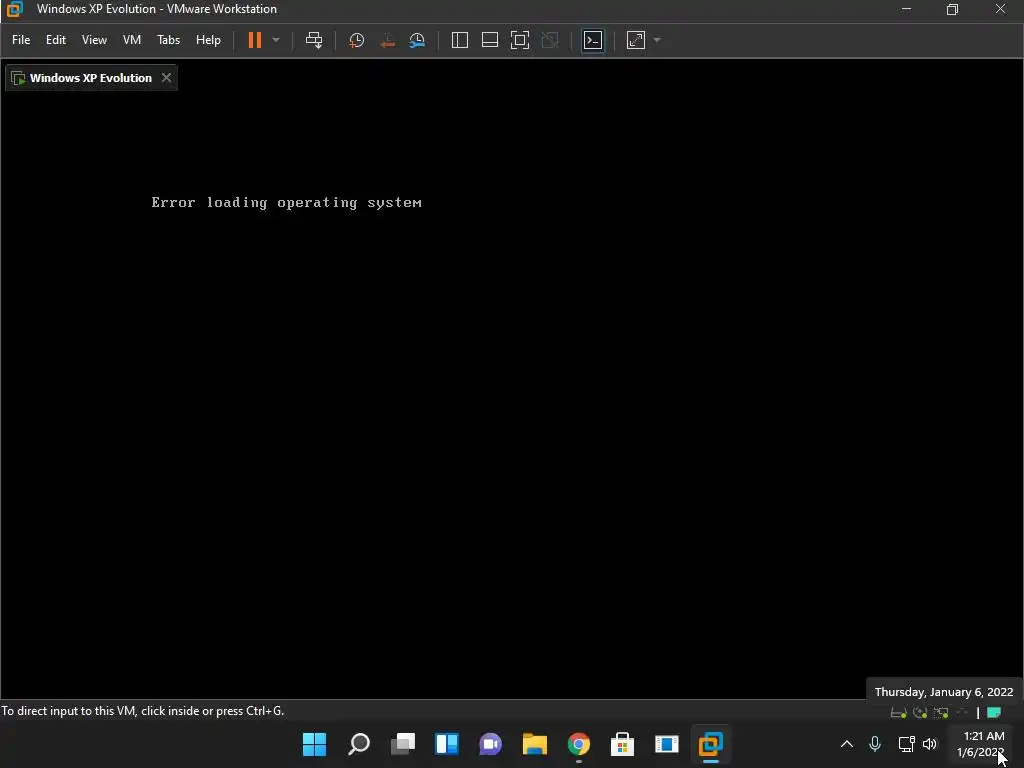Open the View menu
The image size is (1024, 768).
[x=94, y=40]
